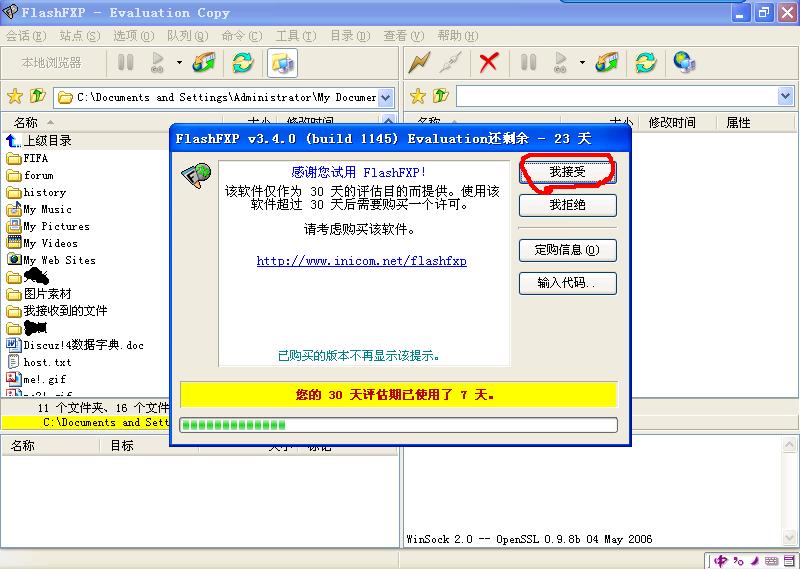This screenshot has height=569, width=800.
Task: Expand the remote path dropdown
Action: pyautogui.click(x=786, y=96)
